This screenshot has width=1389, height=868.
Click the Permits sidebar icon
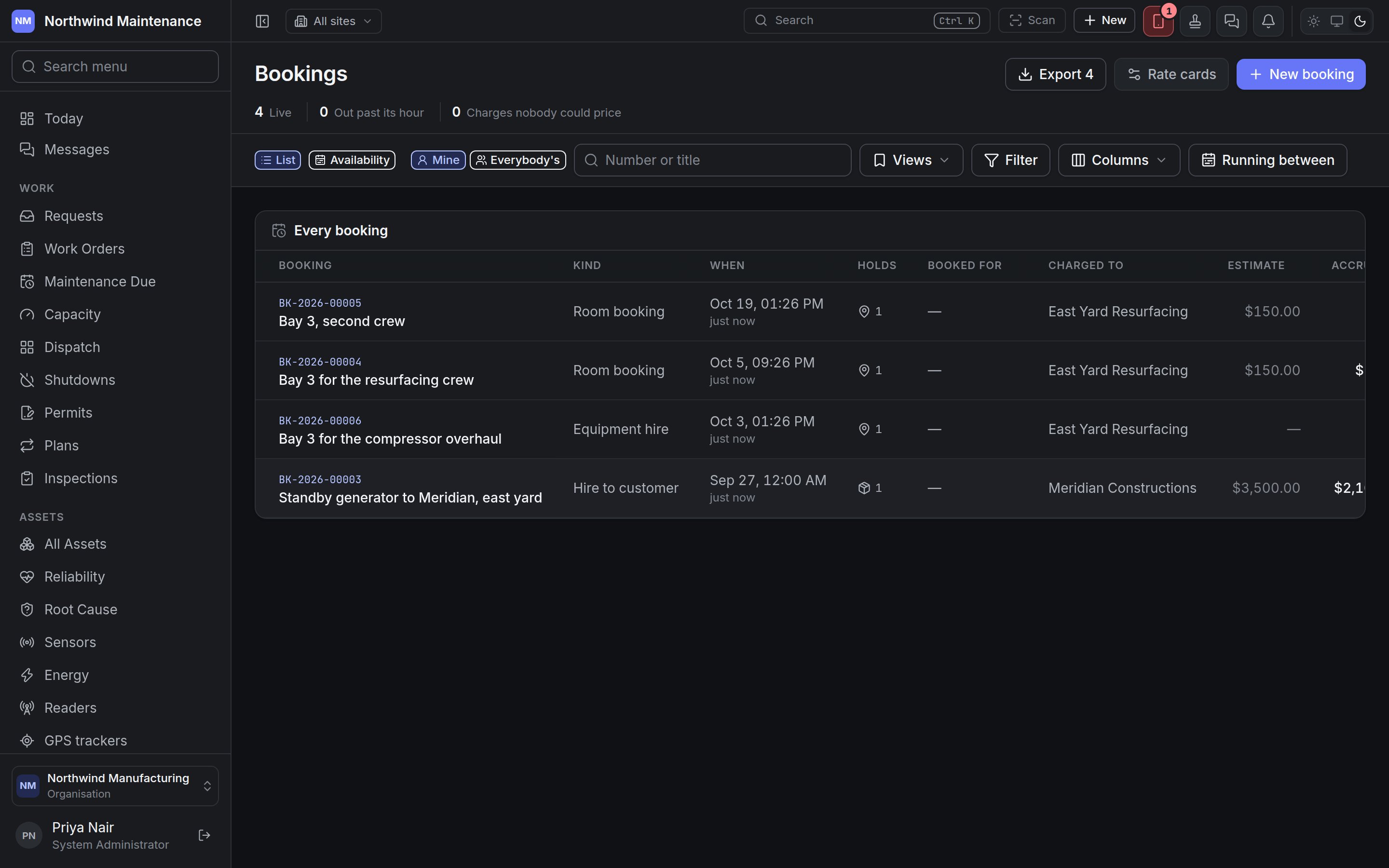click(x=27, y=413)
